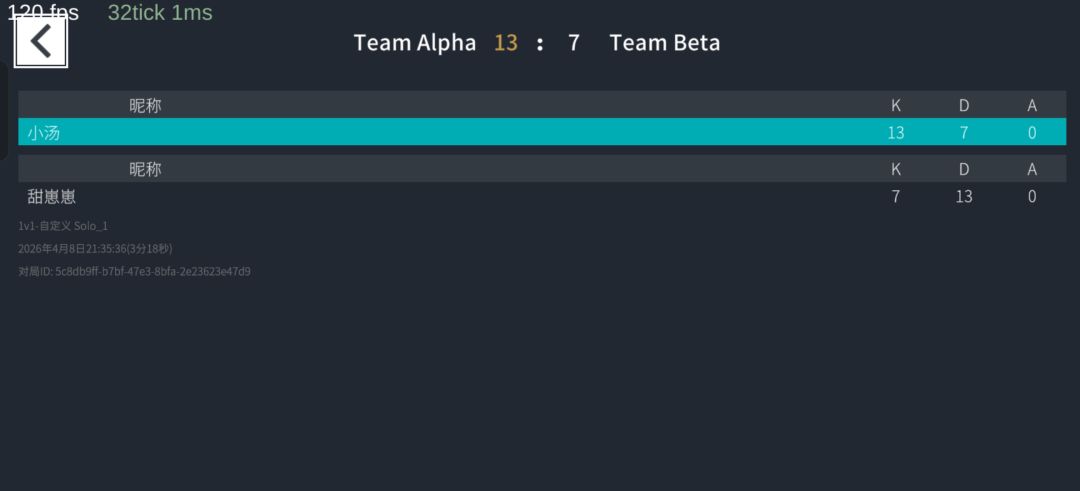Click the A column header above 小汤

point(1032,105)
